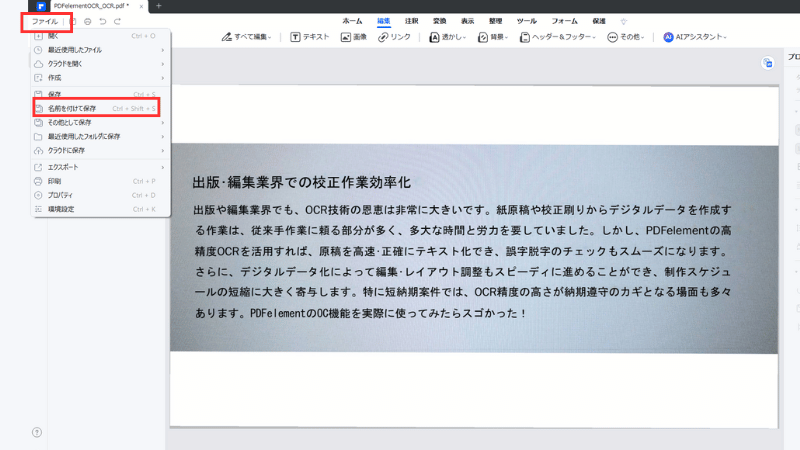The width and height of the screenshot is (800, 450).
Task: Choose 環境設定 from the file menu
Action: point(101,209)
